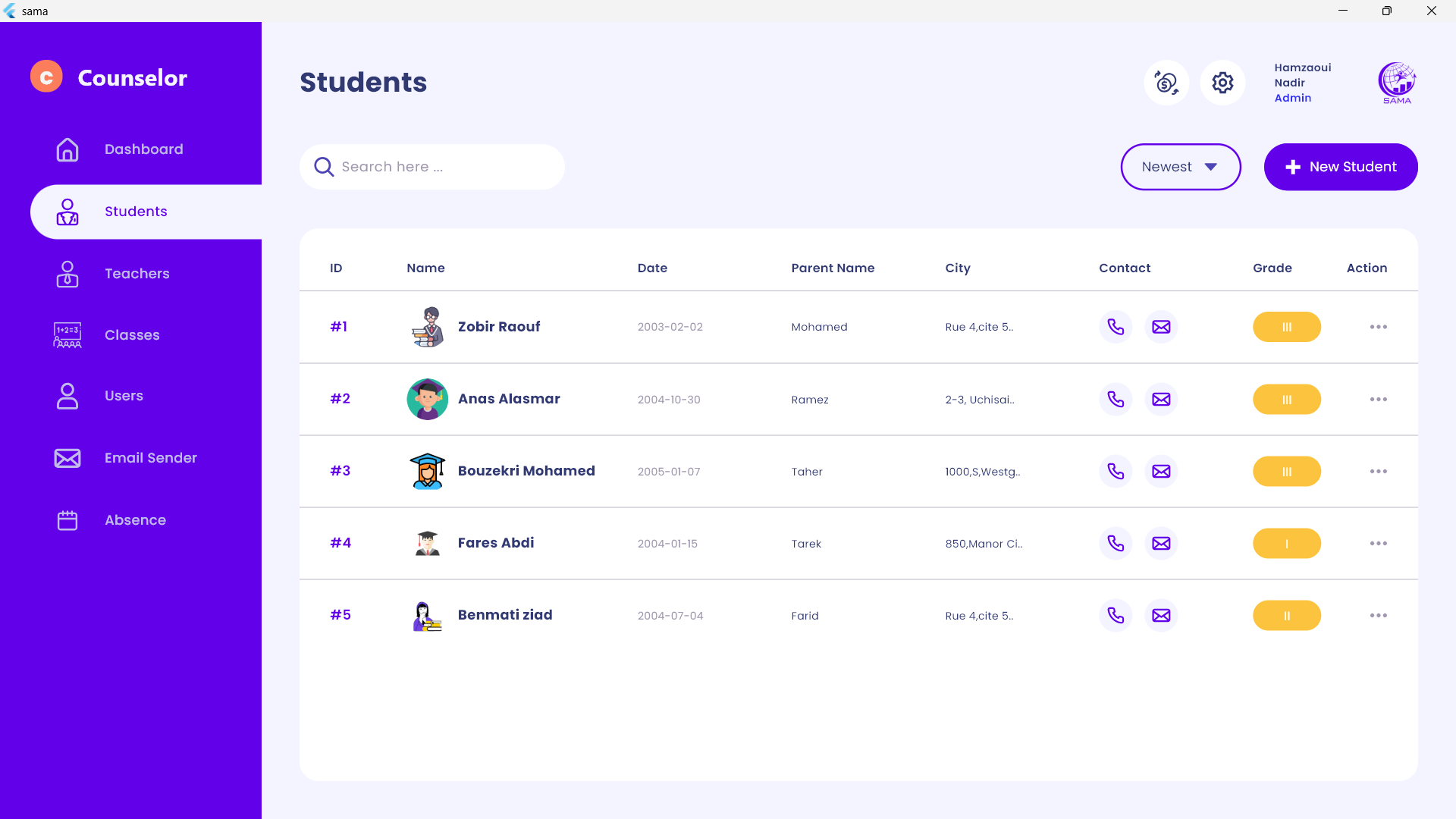The width and height of the screenshot is (1456, 819).
Task: Click the call icon for Bouzekri Mohamed
Action: click(x=1116, y=472)
